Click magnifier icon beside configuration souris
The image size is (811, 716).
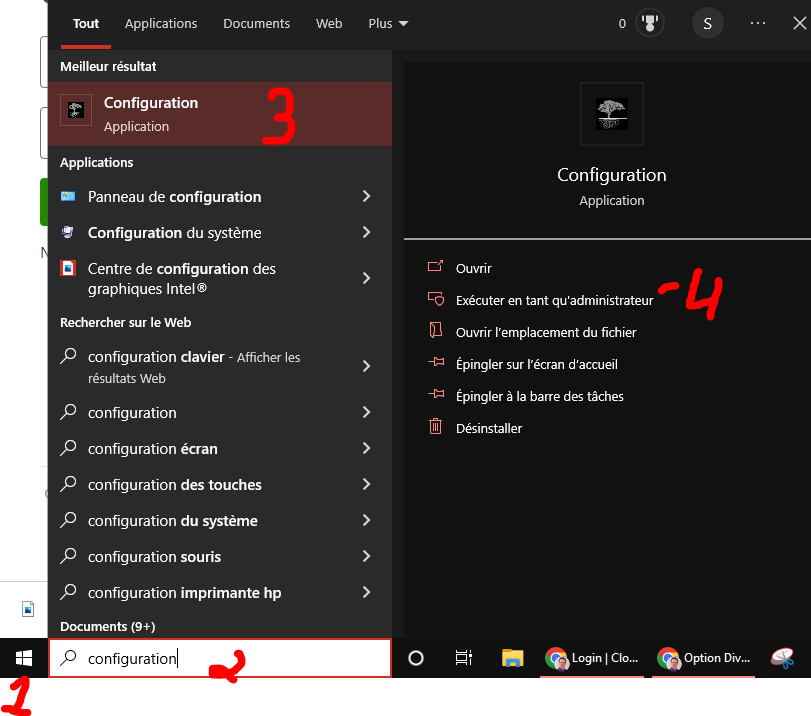[68, 556]
